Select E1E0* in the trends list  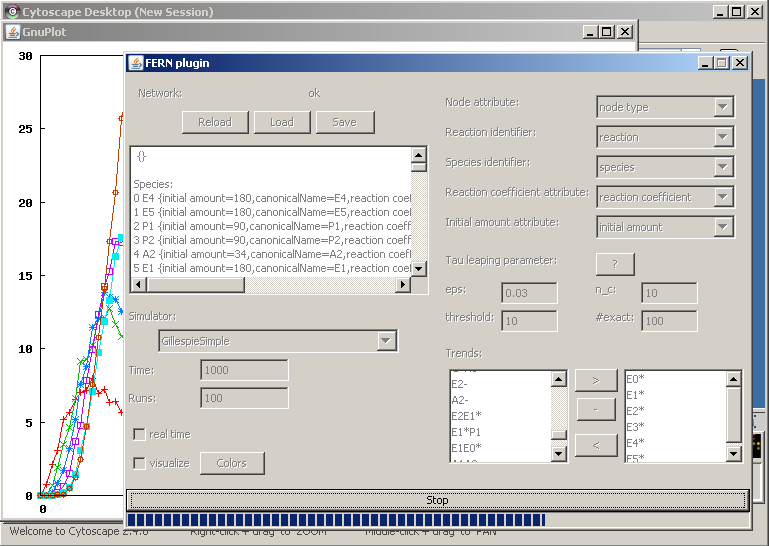click(500, 447)
